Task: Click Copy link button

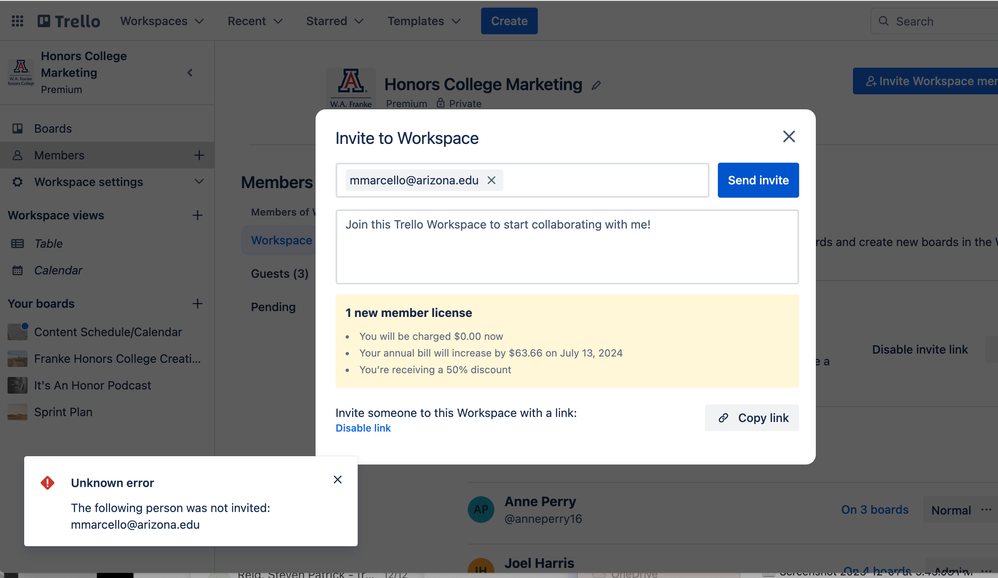Action: click(752, 418)
